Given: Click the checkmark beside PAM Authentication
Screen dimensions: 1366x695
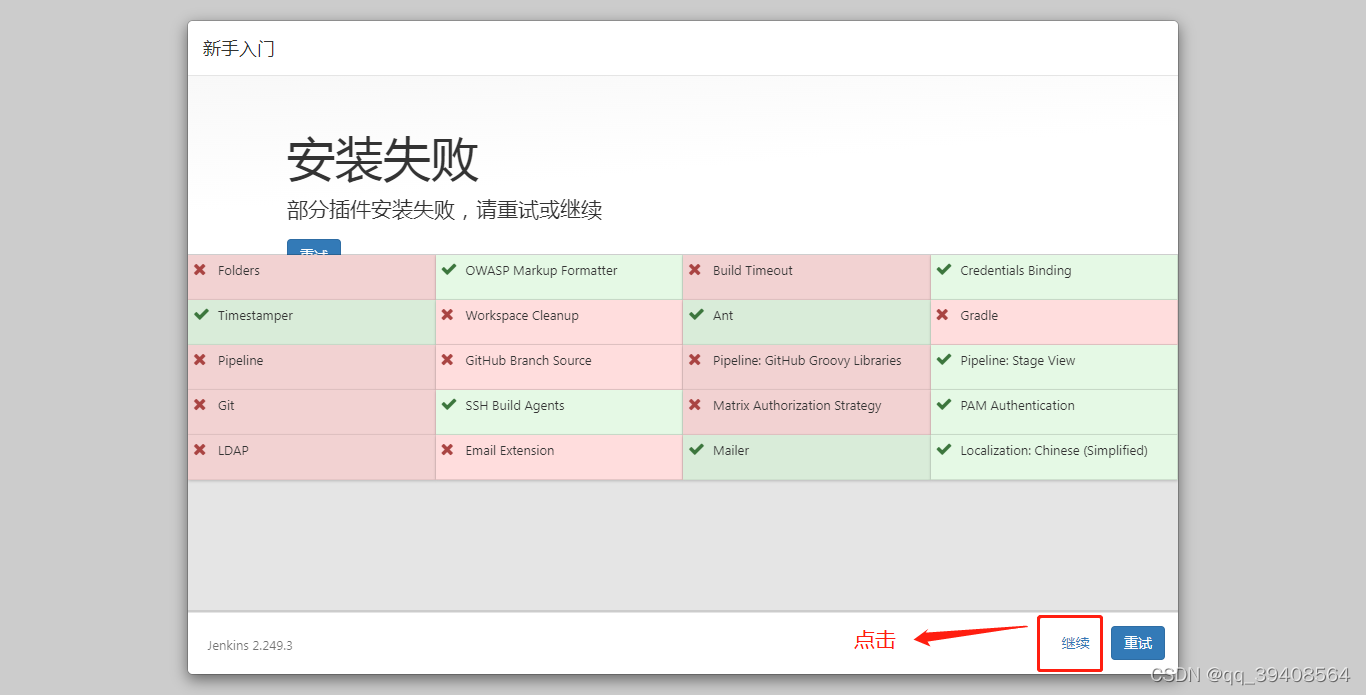Looking at the screenshot, I should coord(943,405).
